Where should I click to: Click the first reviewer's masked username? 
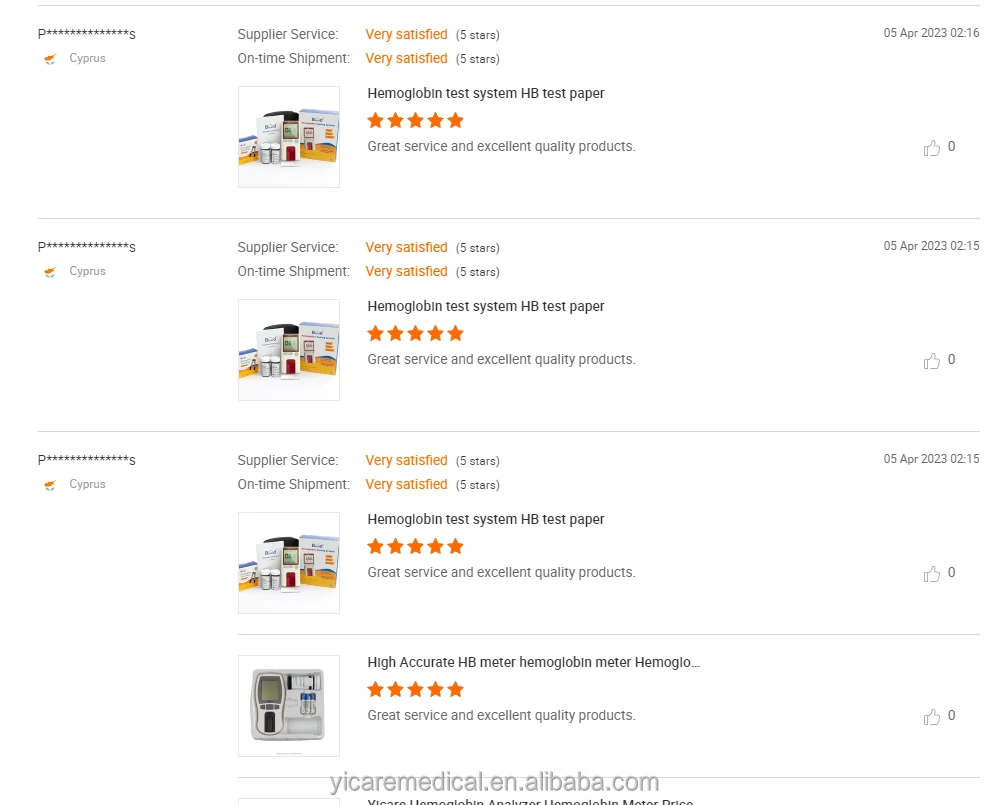point(87,34)
